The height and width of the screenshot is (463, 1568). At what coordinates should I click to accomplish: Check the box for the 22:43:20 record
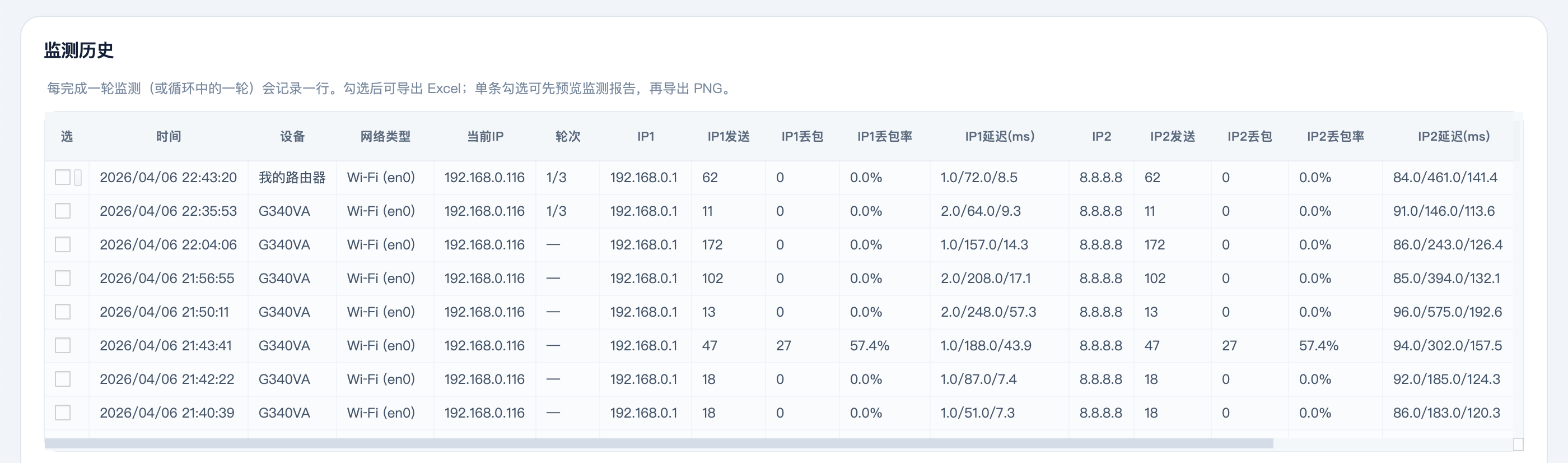pos(63,177)
